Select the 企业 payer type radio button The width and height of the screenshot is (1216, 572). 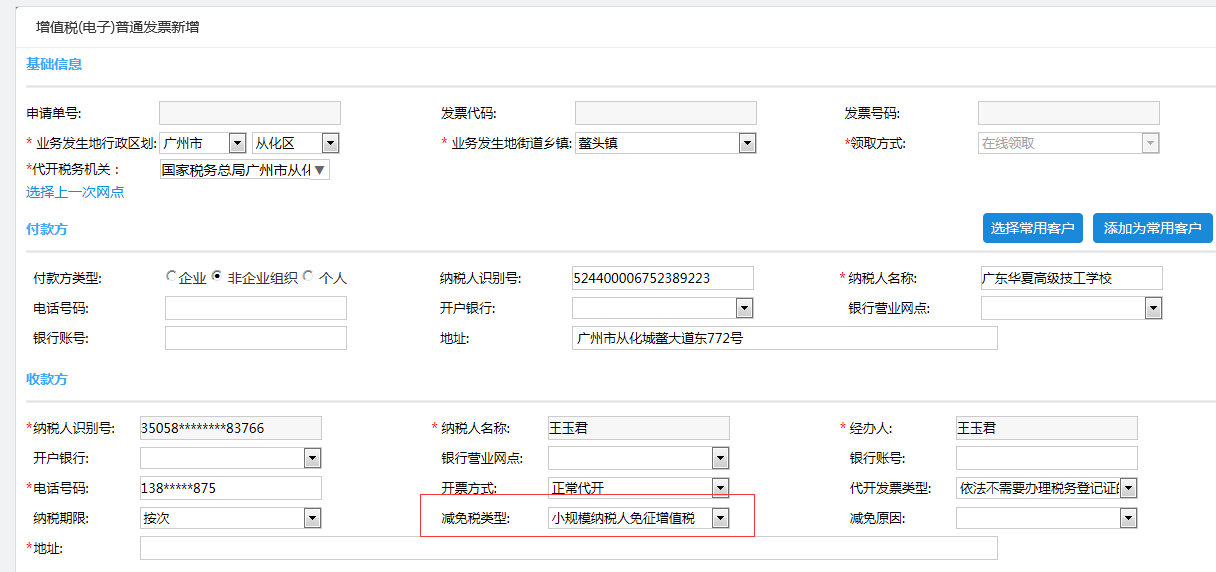171,277
